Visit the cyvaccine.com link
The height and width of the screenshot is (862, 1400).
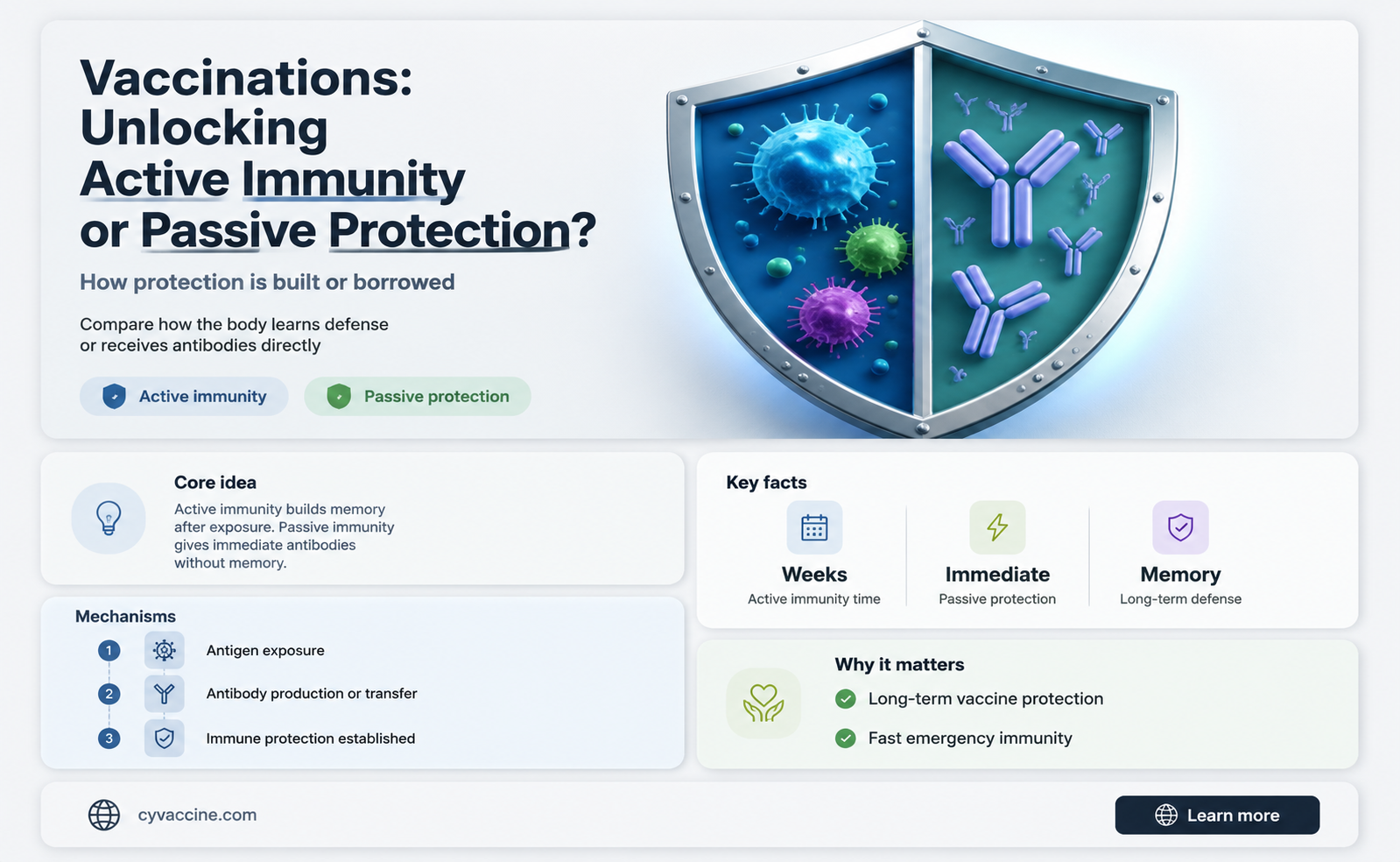click(197, 815)
